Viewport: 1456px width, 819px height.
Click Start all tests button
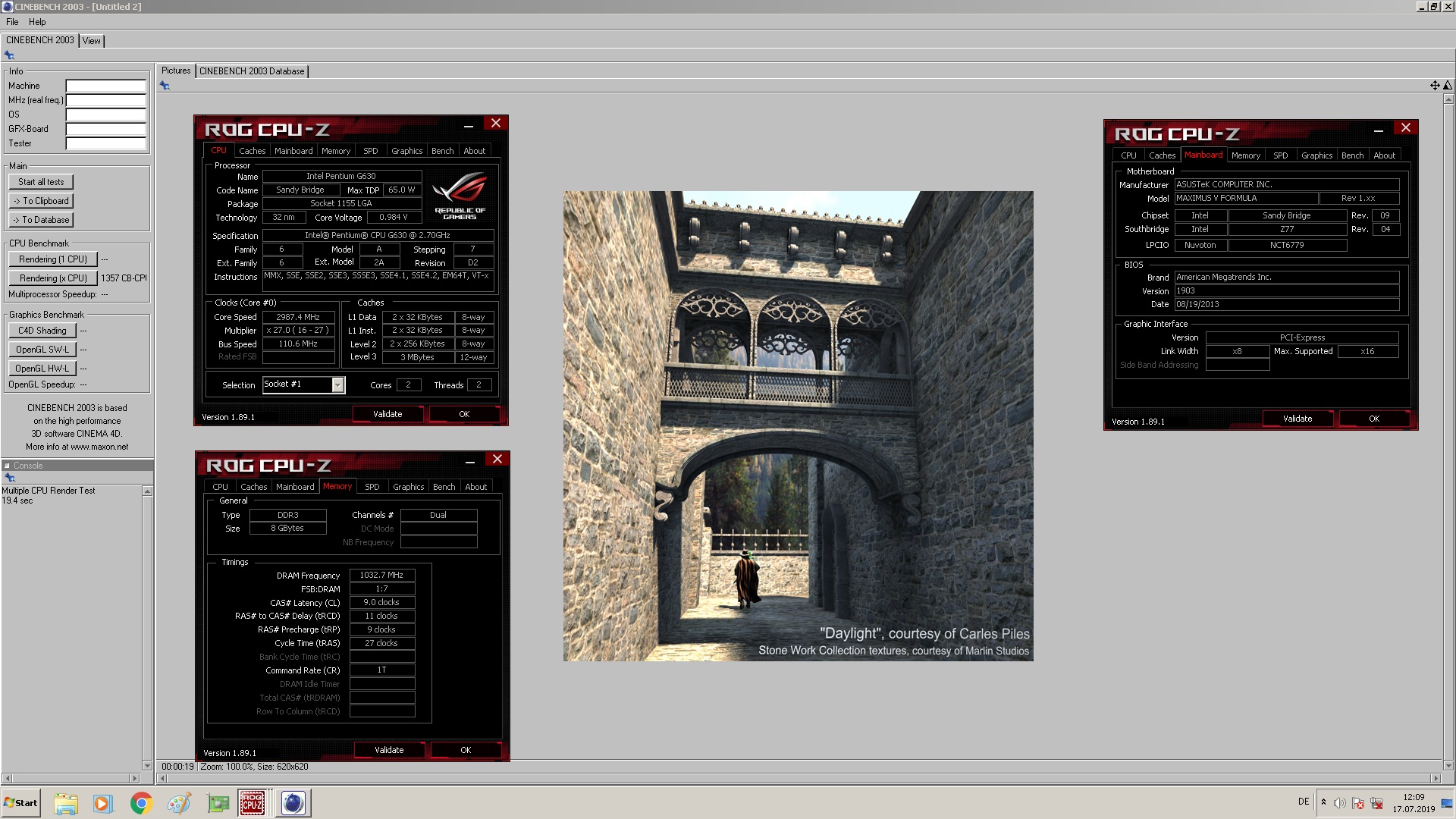(x=41, y=182)
